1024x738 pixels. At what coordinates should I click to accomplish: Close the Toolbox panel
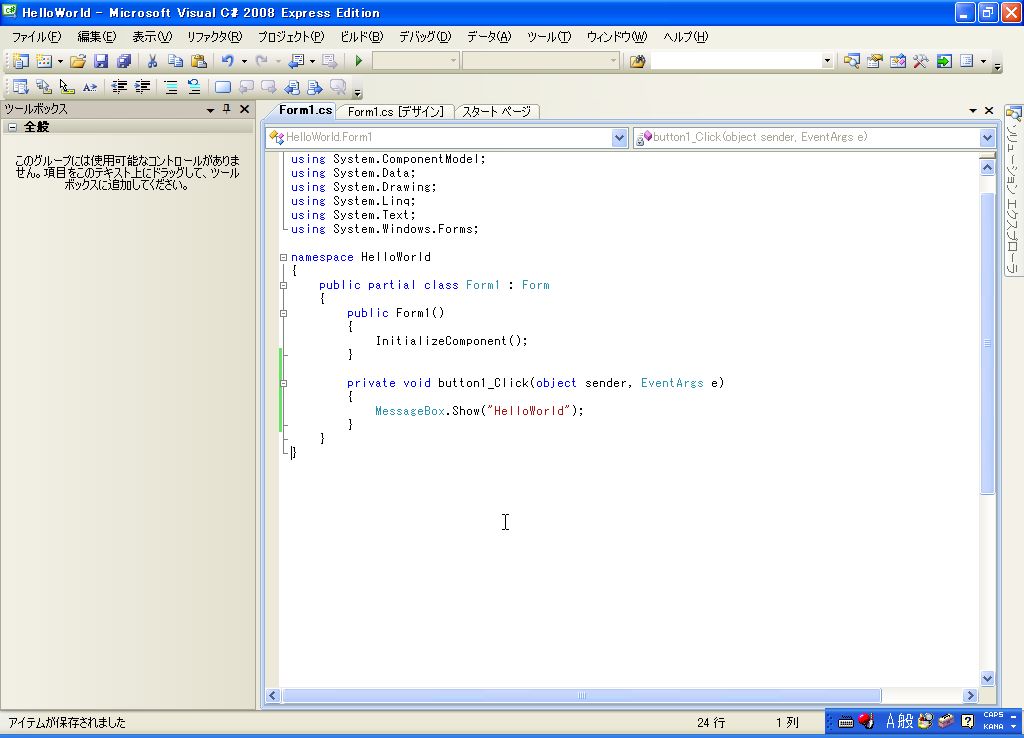pos(245,109)
